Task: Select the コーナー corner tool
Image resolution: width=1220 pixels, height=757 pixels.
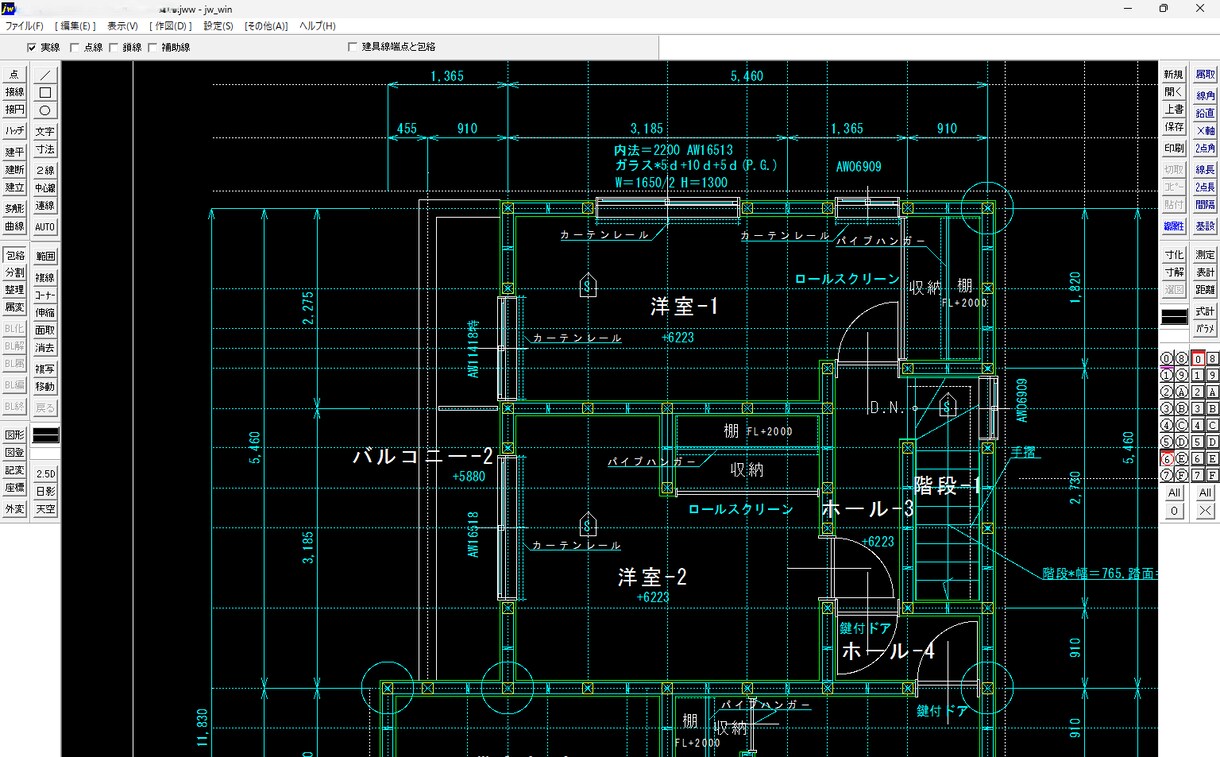Action: [45, 296]
